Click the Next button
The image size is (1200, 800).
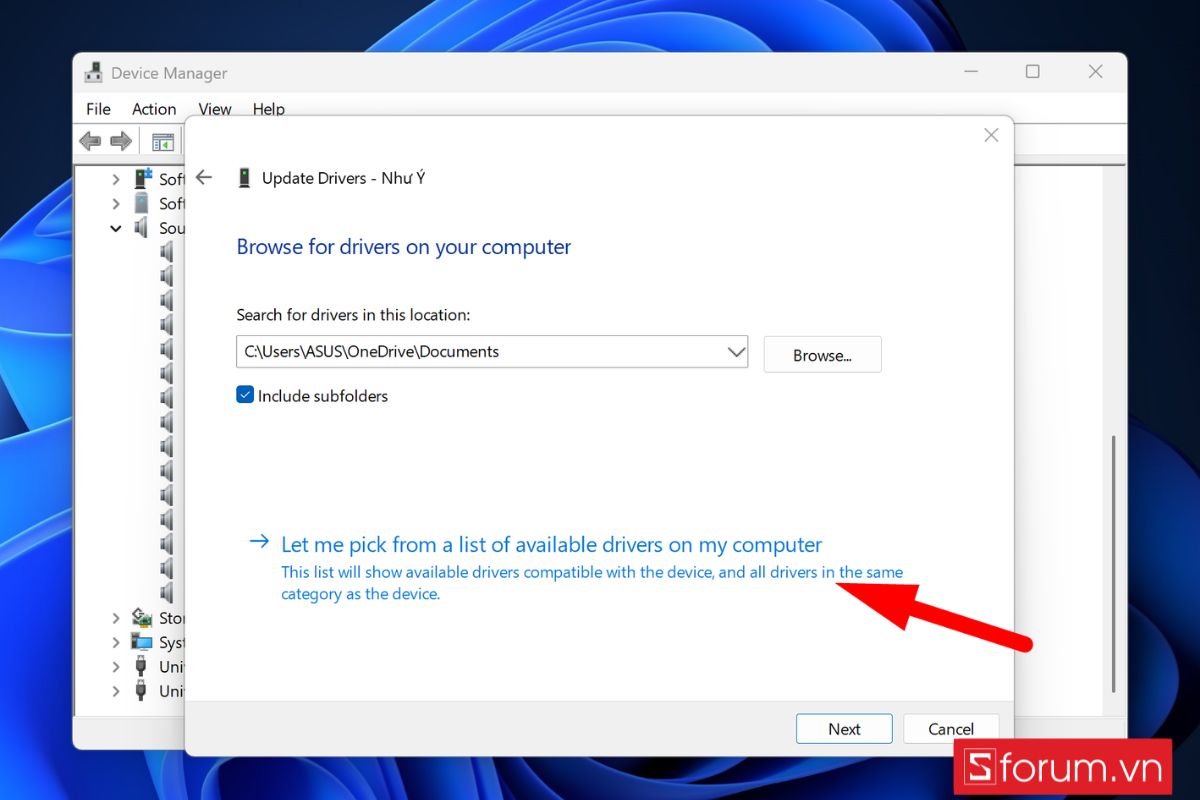tap(844, 729)
